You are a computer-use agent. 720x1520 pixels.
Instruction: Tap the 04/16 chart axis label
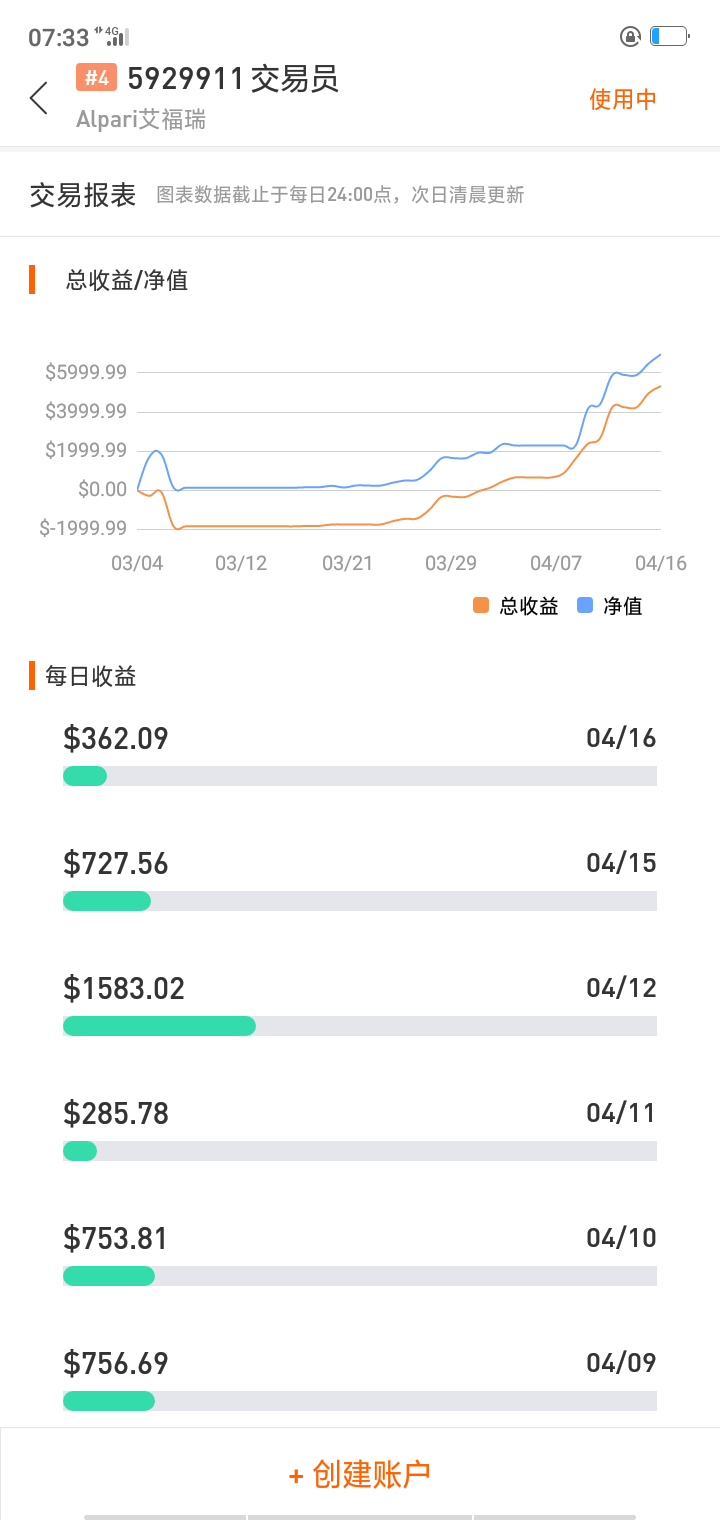(x=661, y=563)
